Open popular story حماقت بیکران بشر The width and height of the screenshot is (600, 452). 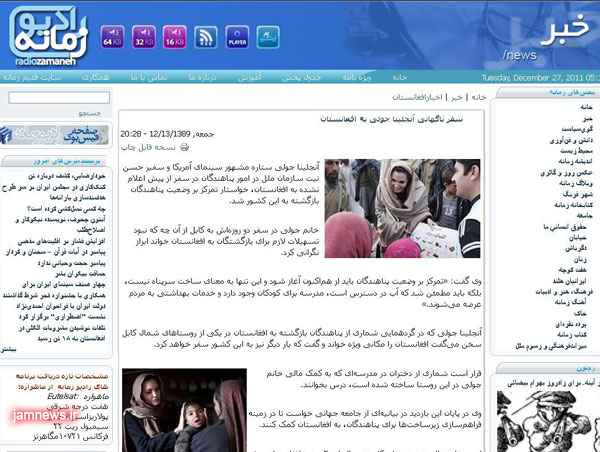tap(80, 274)
